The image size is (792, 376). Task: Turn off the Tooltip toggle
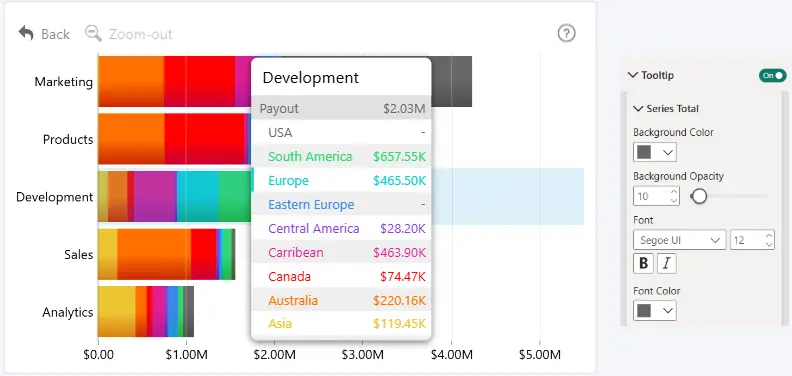772,75
